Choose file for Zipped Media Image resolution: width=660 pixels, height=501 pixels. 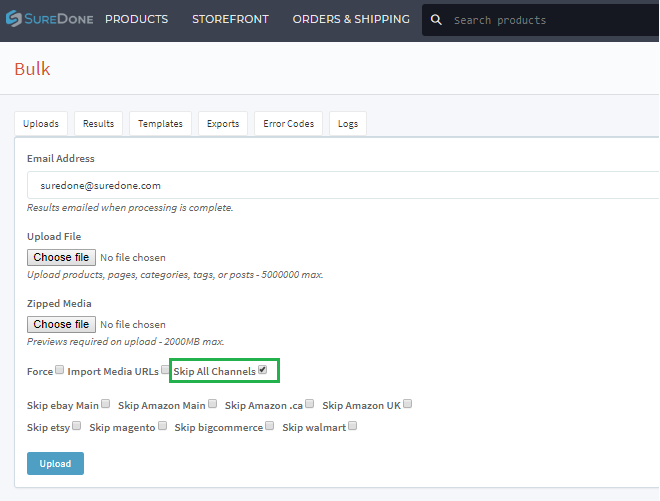pos(61,324)
